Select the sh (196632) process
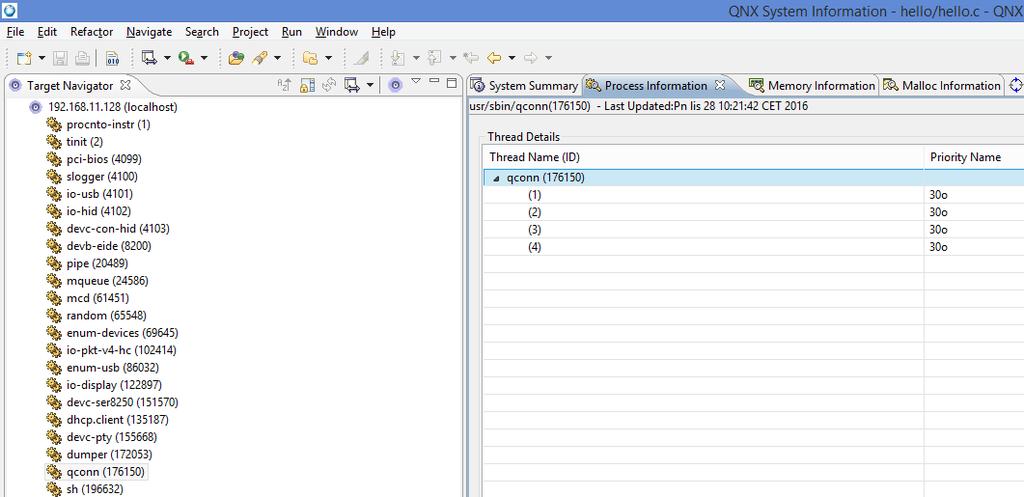Viewport: 1024px width, 497px height. point(95,489)
